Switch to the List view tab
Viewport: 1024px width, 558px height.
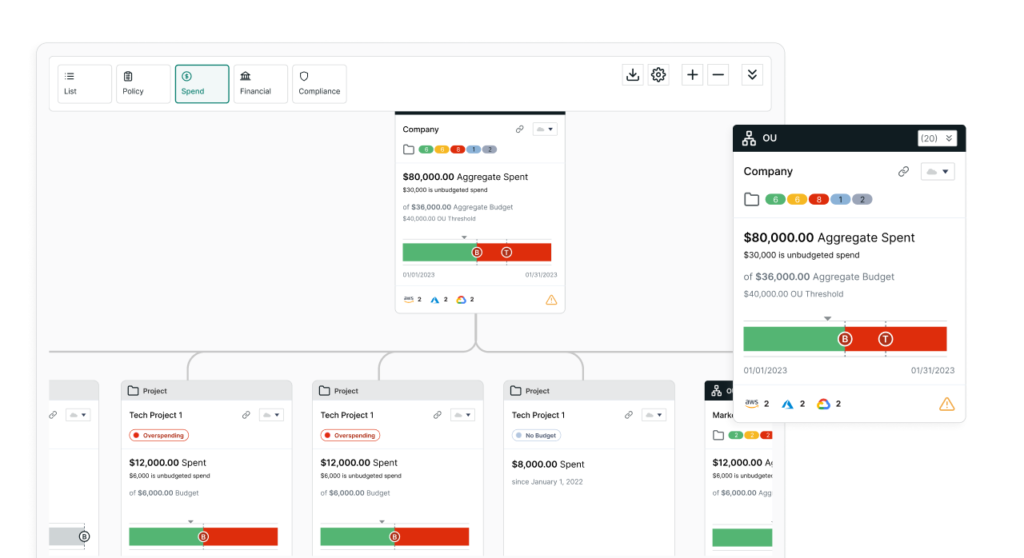click(84, 84)
